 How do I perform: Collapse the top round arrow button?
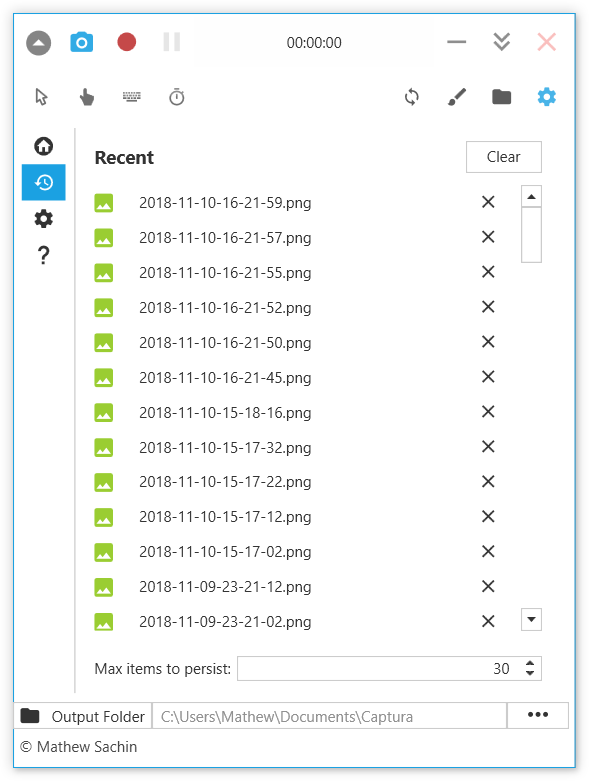(38, 43)
